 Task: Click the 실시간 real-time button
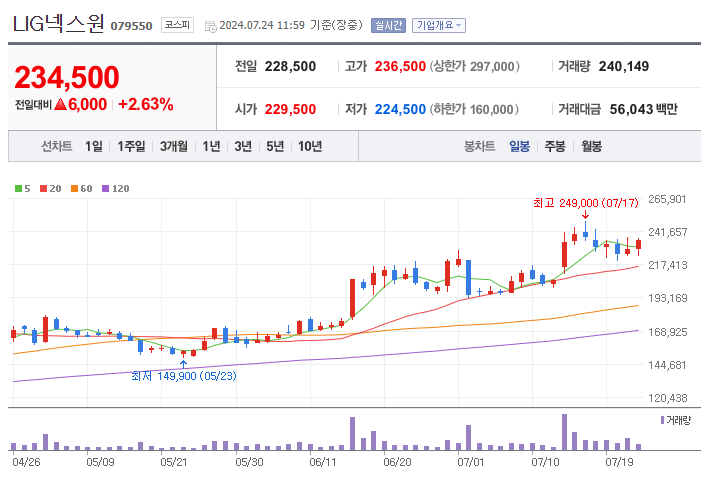(x=388, y=25)
